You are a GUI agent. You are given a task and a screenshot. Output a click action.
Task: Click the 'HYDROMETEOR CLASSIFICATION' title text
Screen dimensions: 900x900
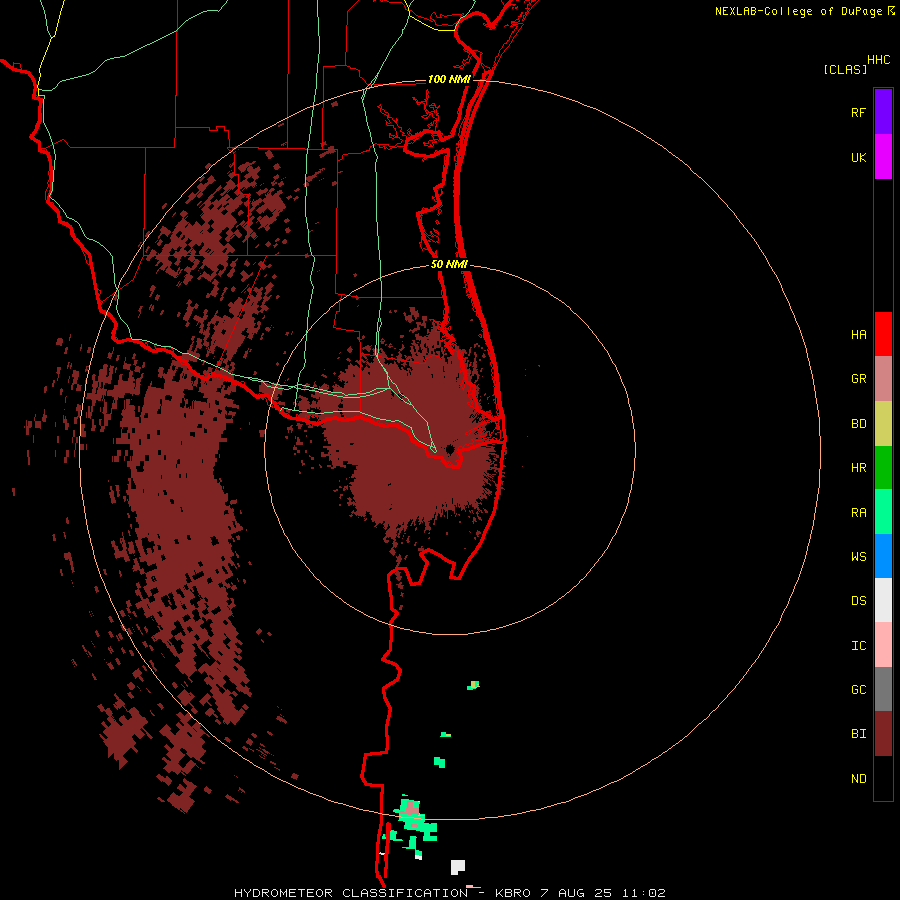point(351,893)
